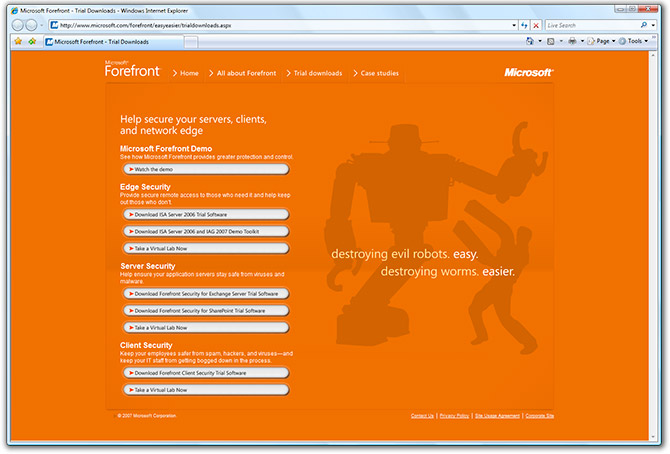Click Take a Virtual Lab Now under Client Security
This screenshot has height=454, width=670.
(x=206, y=390)
